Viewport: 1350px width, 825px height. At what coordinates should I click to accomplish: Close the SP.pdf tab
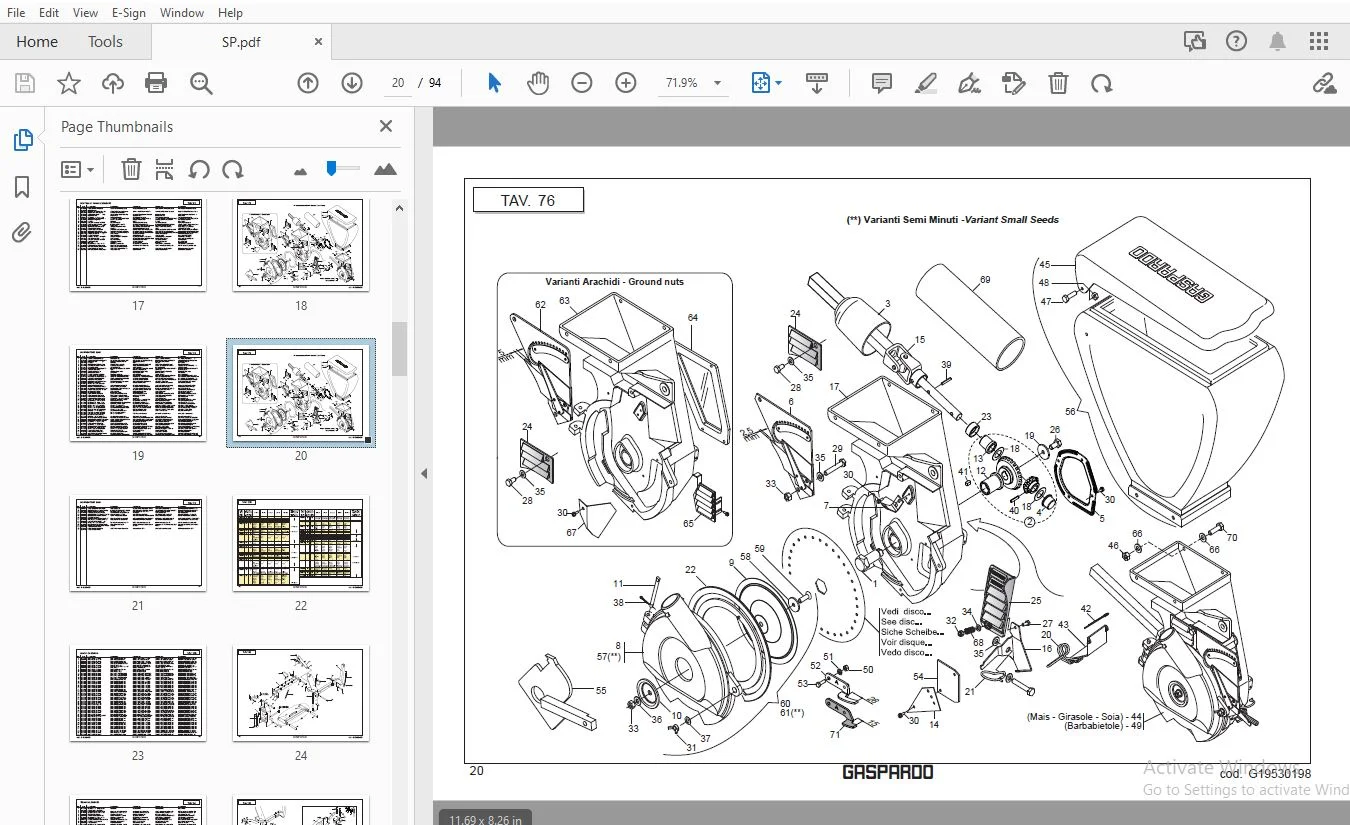coord(319,42)
